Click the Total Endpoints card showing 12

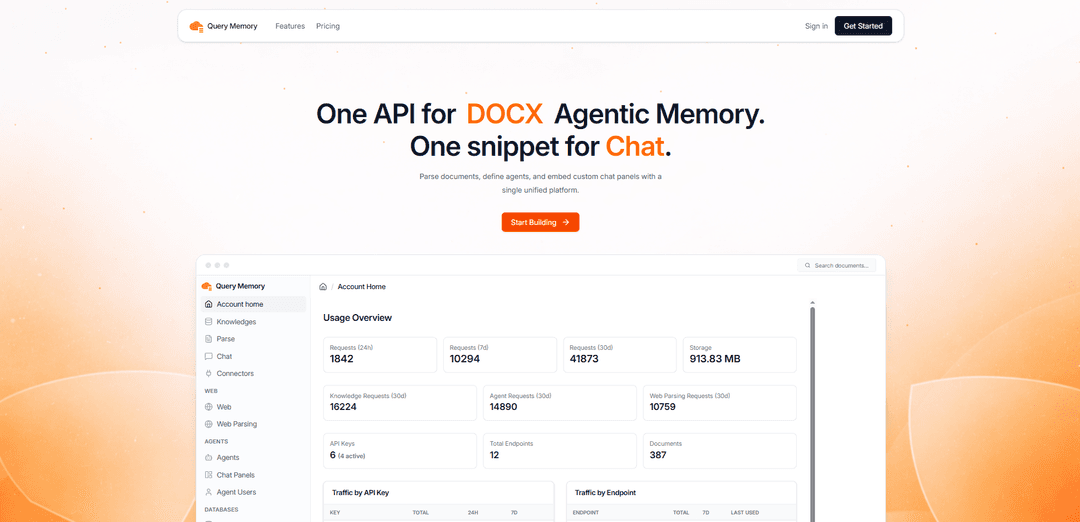click(560, 451)
